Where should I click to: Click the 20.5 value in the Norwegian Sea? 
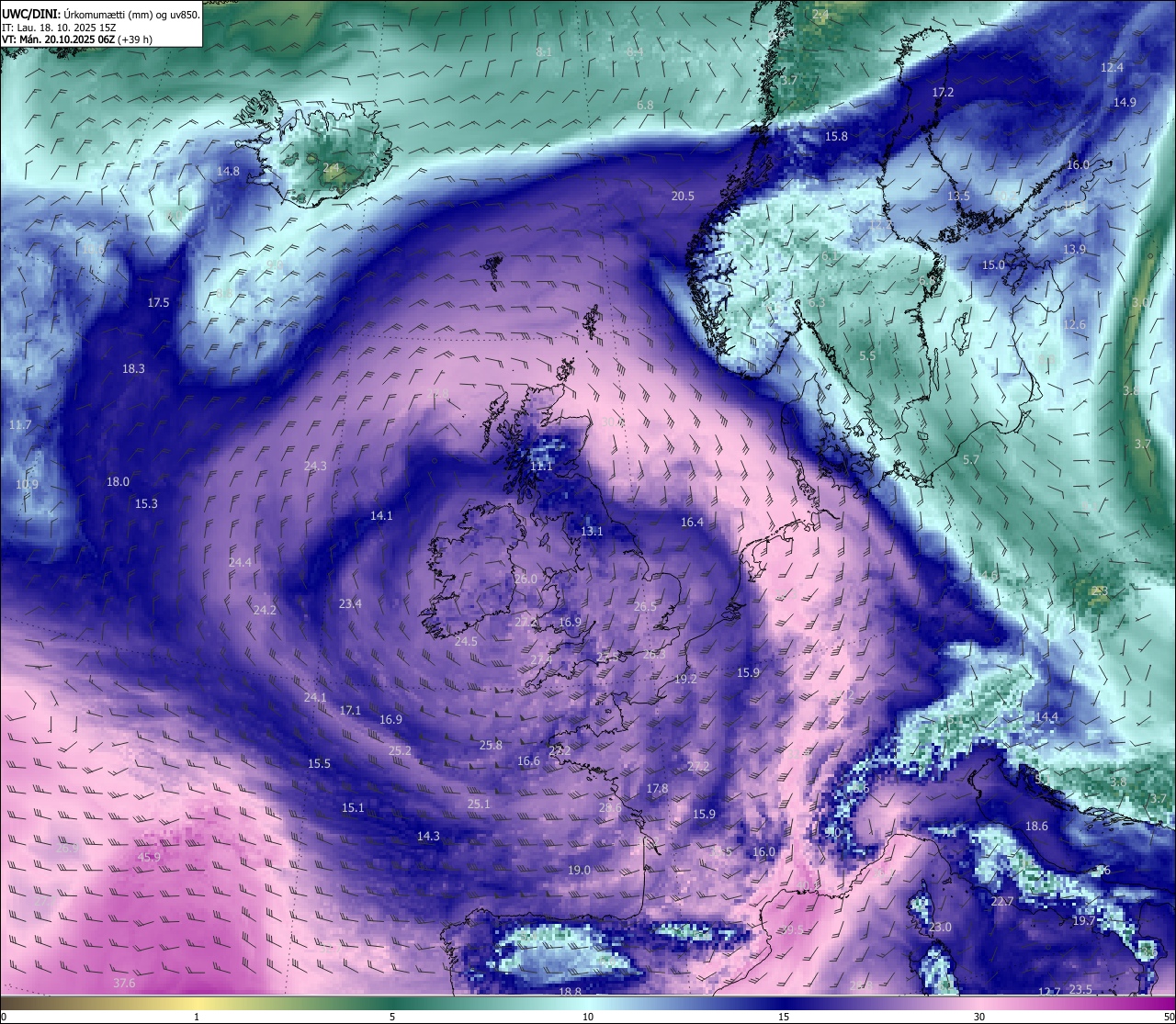683,196
